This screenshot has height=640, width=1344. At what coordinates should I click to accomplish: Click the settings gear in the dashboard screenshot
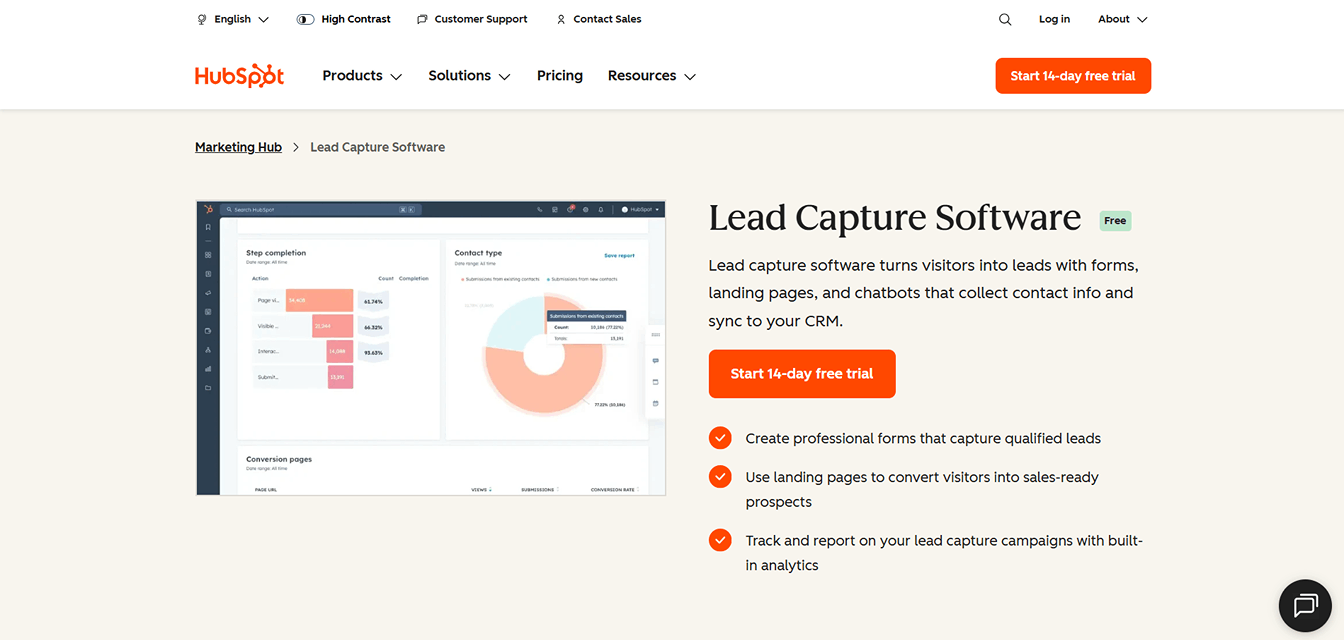pos(586,209)
